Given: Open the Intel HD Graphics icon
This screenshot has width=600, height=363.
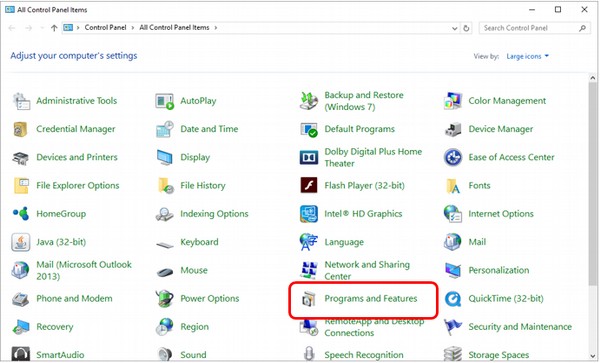Looking at the screenshot, I should [x=309, y=214].
